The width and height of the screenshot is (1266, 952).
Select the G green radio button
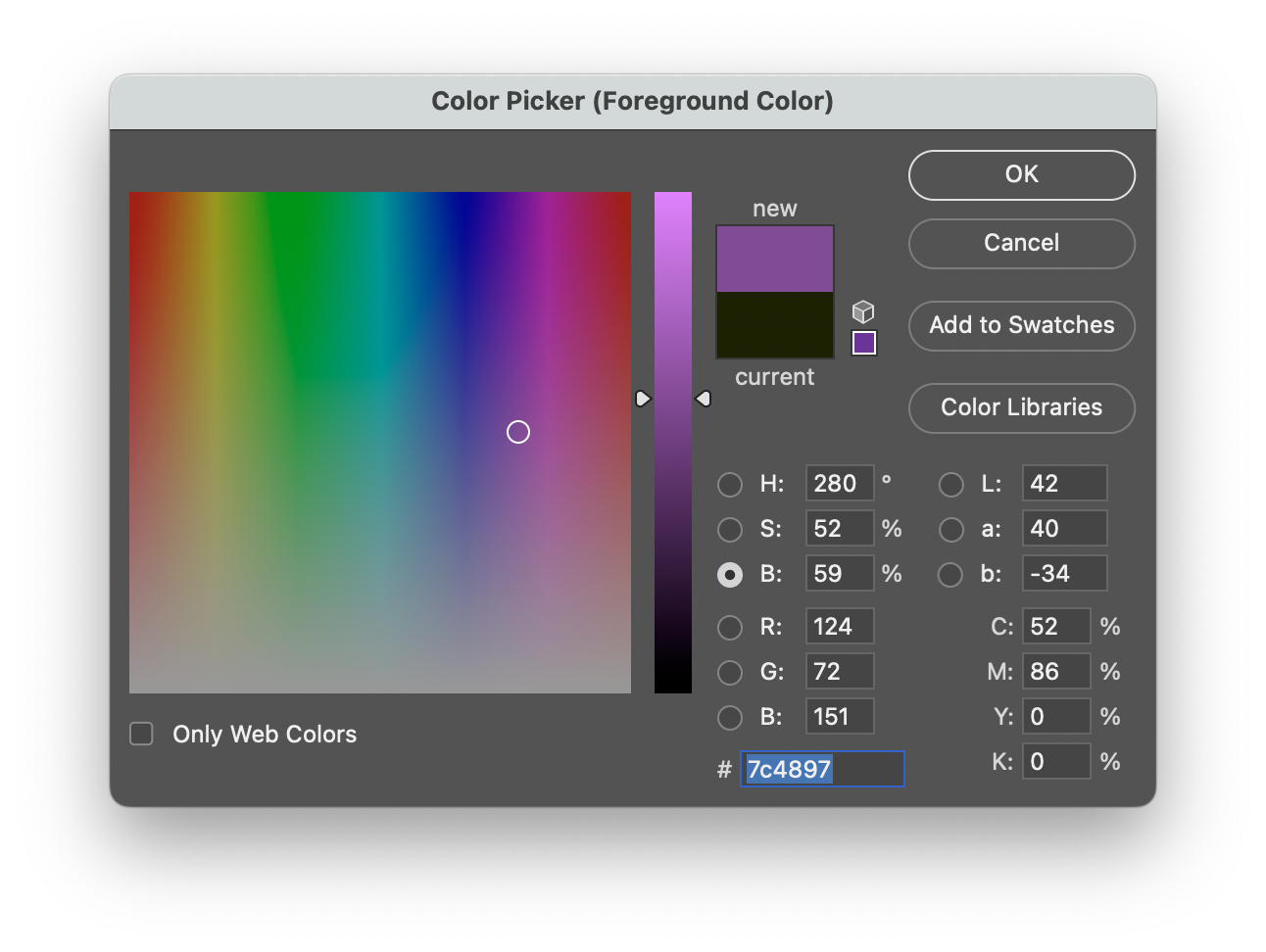tap(730, 672)
